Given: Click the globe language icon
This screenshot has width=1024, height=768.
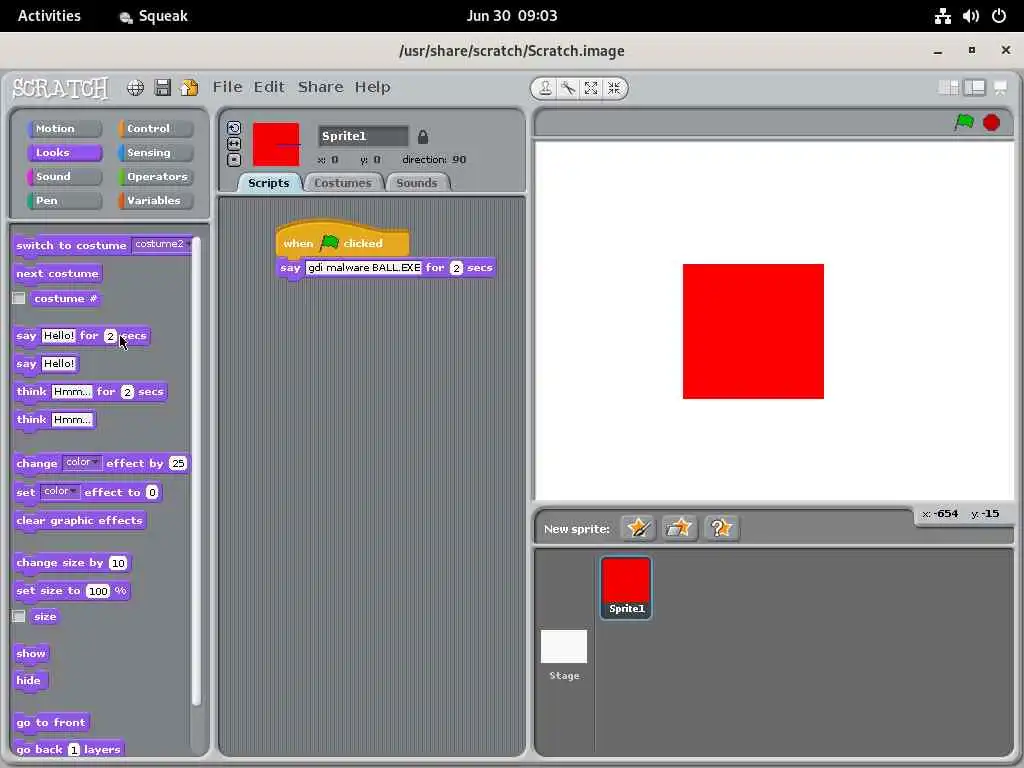Looking at the screenshot, I should click(135, 88).
